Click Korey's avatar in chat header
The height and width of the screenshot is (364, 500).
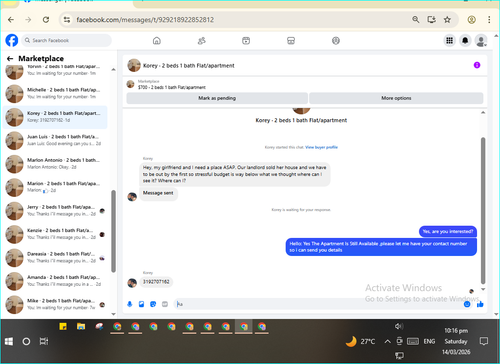click(134, 65)
